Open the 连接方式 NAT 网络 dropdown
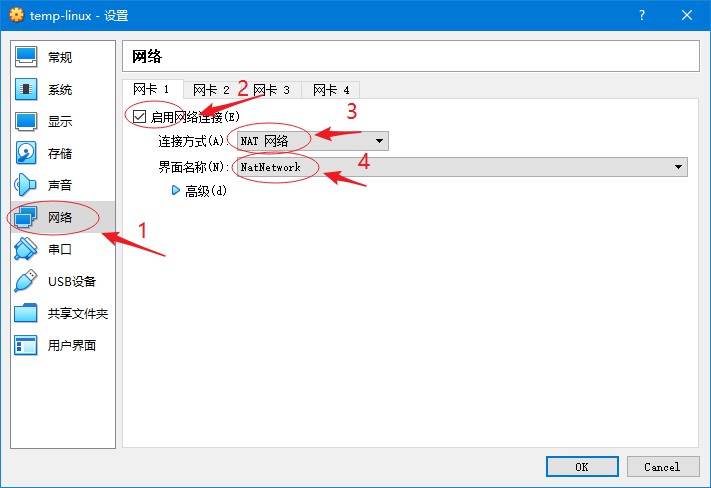711x488 pixels. tap(312, 141)
